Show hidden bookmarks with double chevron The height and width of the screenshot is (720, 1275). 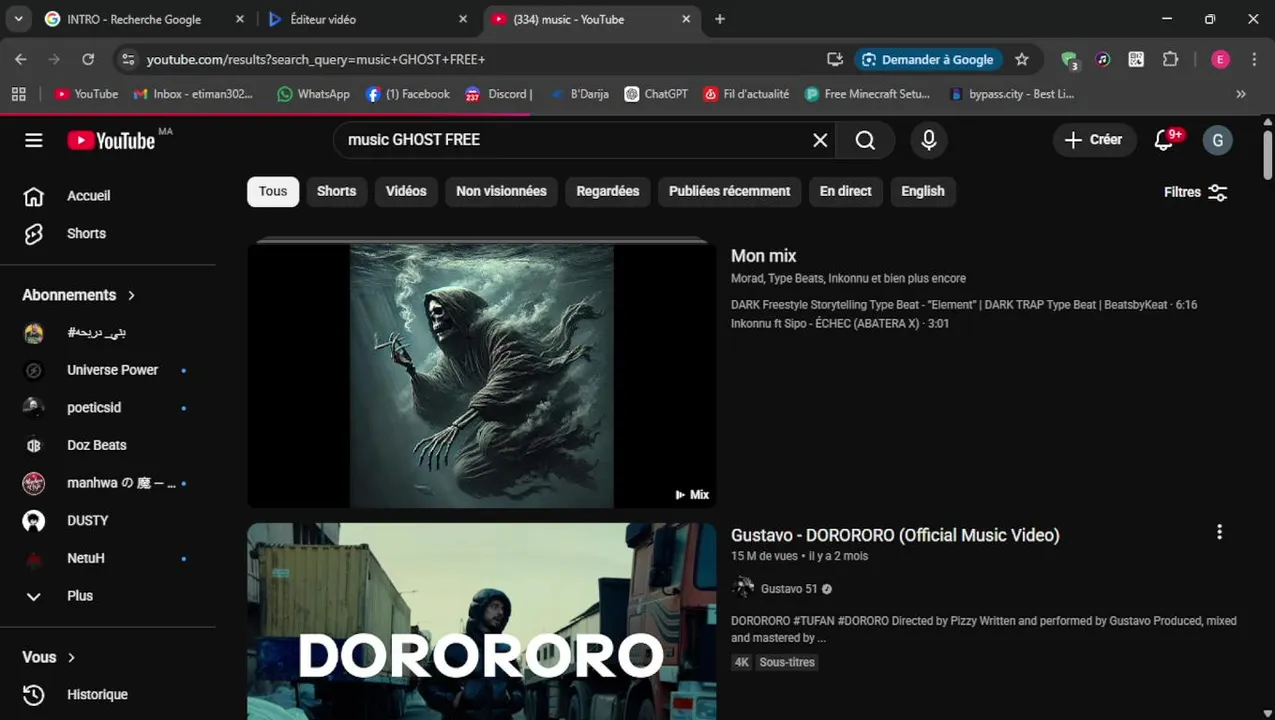pos(1241,94)
